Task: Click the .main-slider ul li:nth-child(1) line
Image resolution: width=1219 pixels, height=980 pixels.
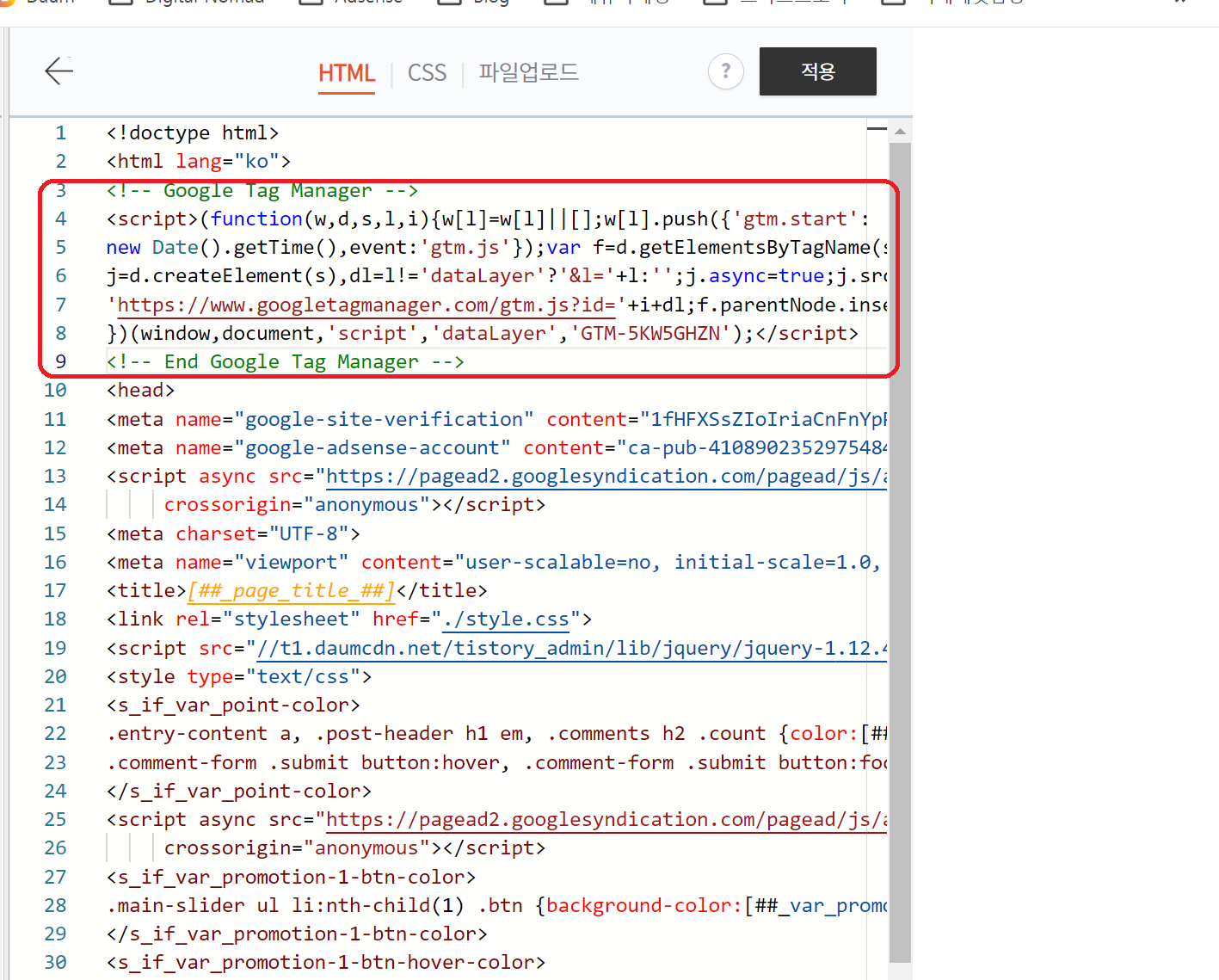Action: click(496, 906)
